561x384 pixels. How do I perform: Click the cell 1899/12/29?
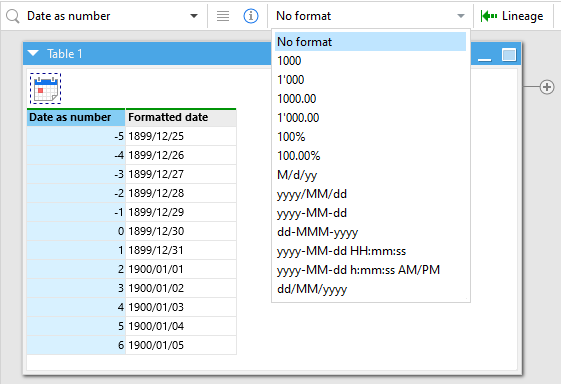(181, 212)
